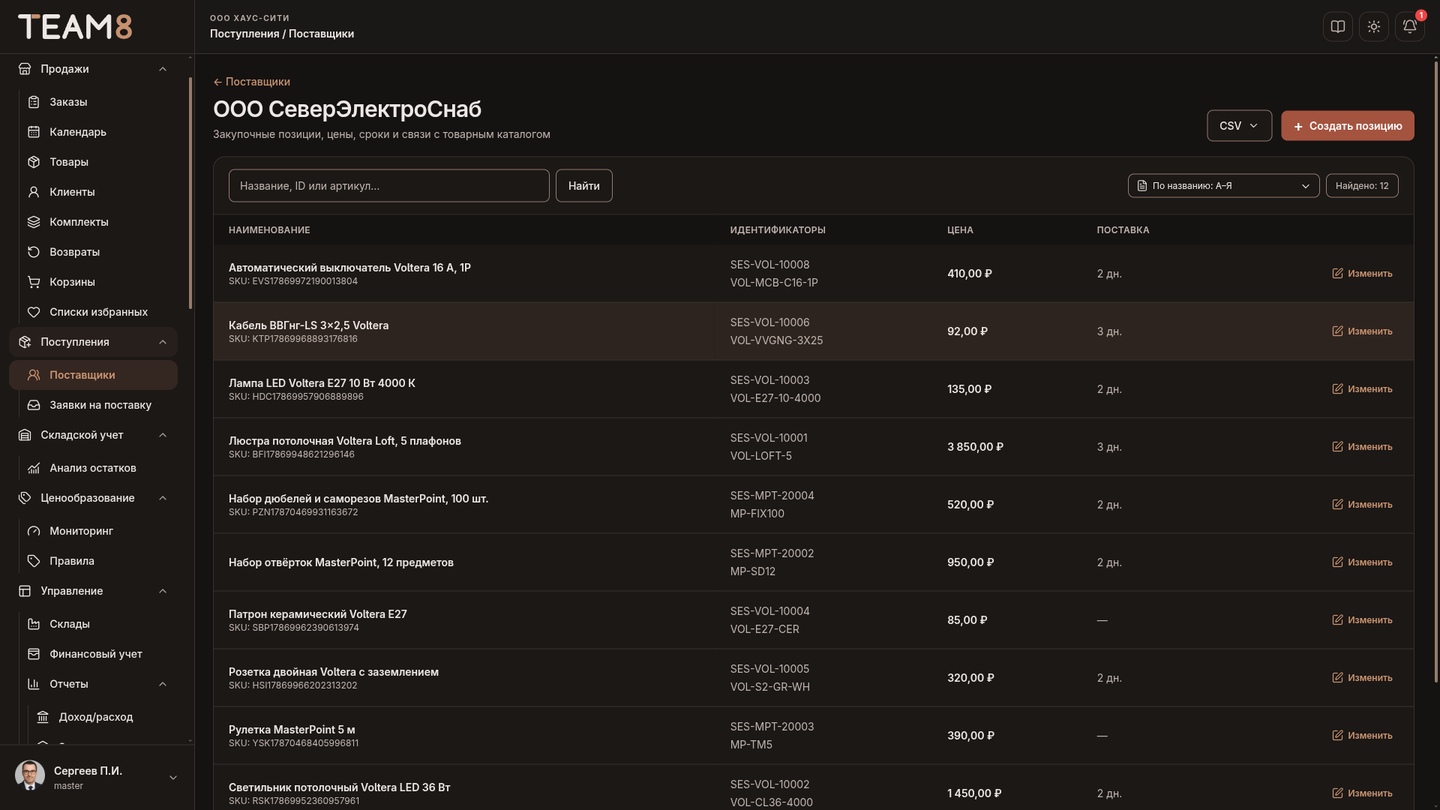Image resolution: width=1440 pixels, height=810 pixels.
Task: Click the price 3 850,00 ₽
Action: (975, 447)
